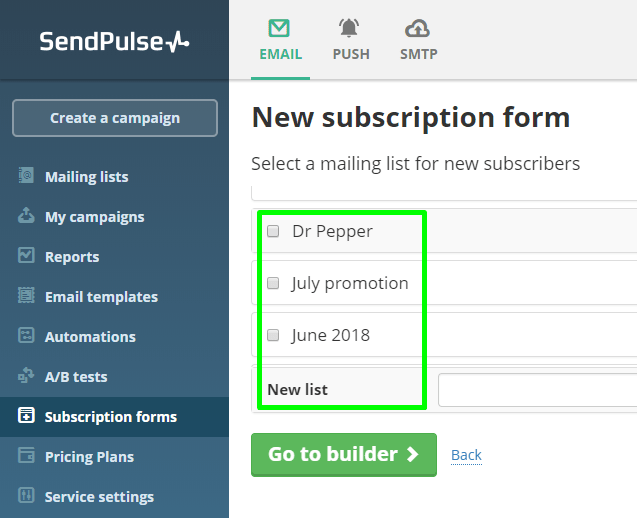Click the PUSH bell icon

coord(349,28)
